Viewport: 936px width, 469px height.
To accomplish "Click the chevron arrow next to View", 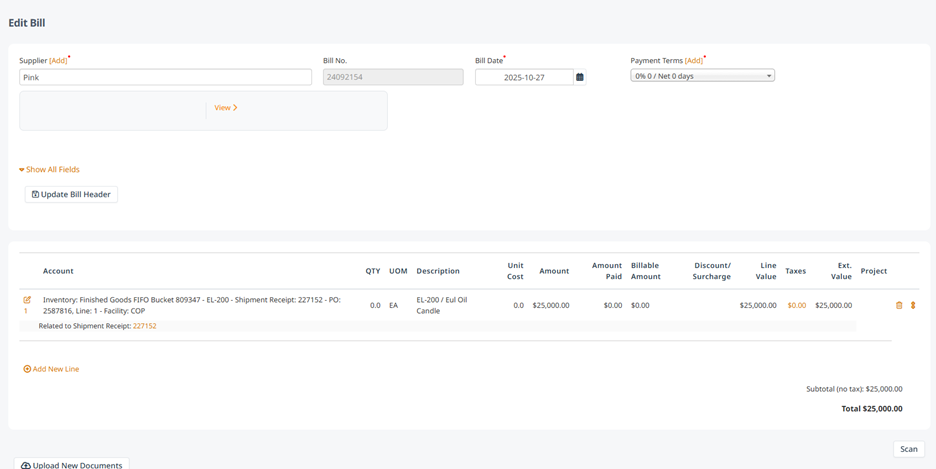I will pos(235,108).
